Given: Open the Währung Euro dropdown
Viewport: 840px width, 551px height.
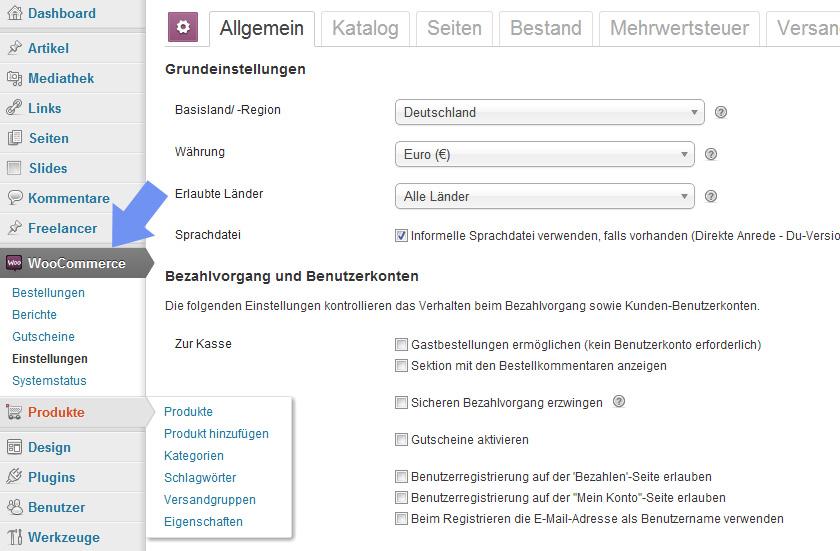Looking at the screenshot, I should tap(544, 154).
